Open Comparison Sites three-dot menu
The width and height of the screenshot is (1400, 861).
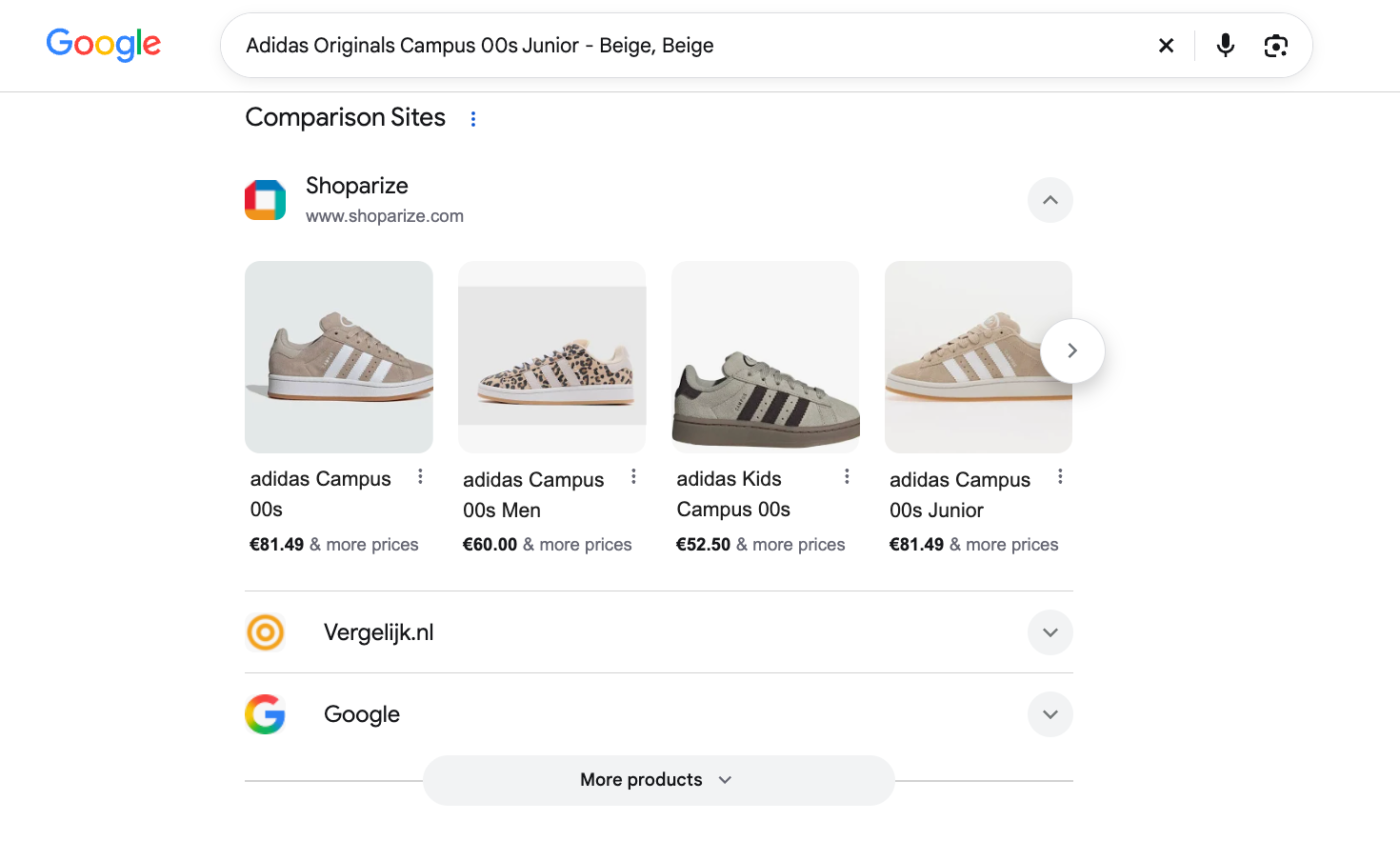[473, 119]
